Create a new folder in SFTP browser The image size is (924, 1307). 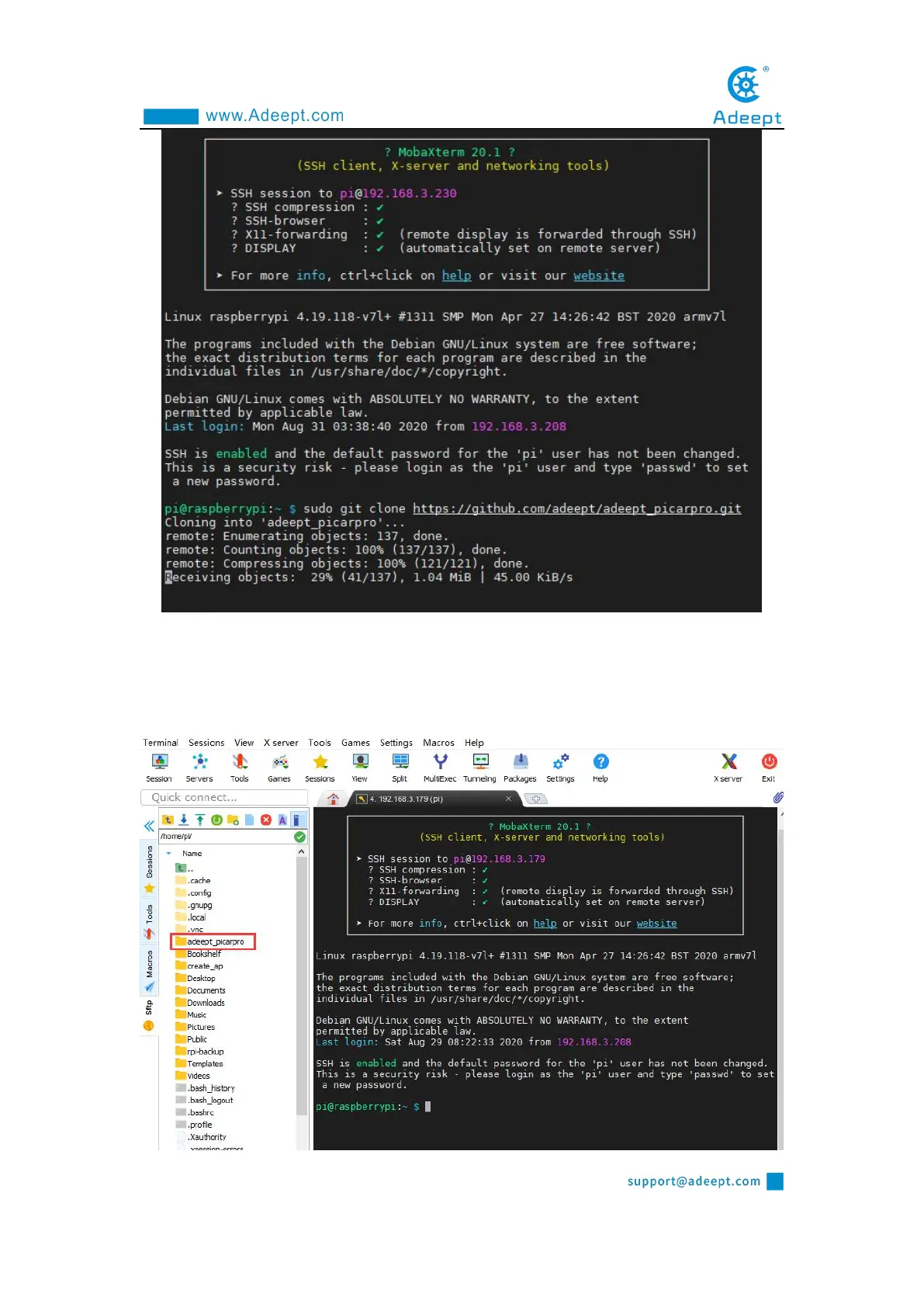pyautogui.click(x=233, y=820)
